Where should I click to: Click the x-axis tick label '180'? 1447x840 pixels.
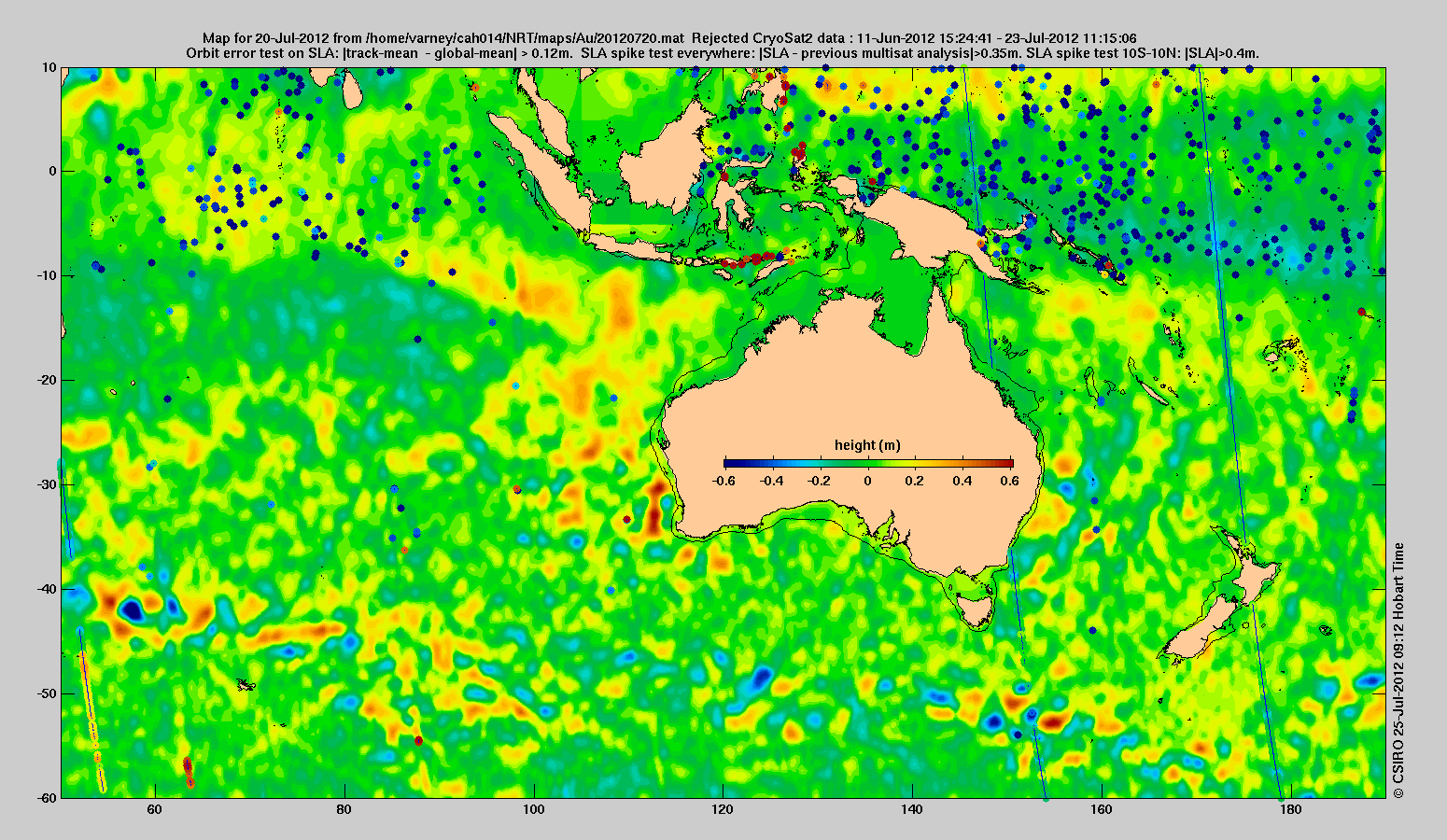click(1291, 809)
